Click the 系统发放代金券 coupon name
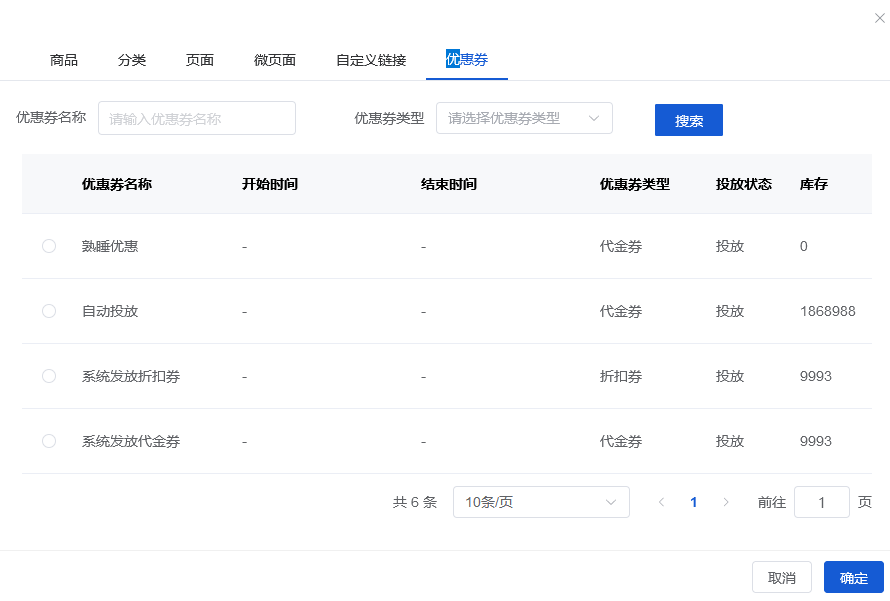The image size is (890, 601). click(131, 441)
